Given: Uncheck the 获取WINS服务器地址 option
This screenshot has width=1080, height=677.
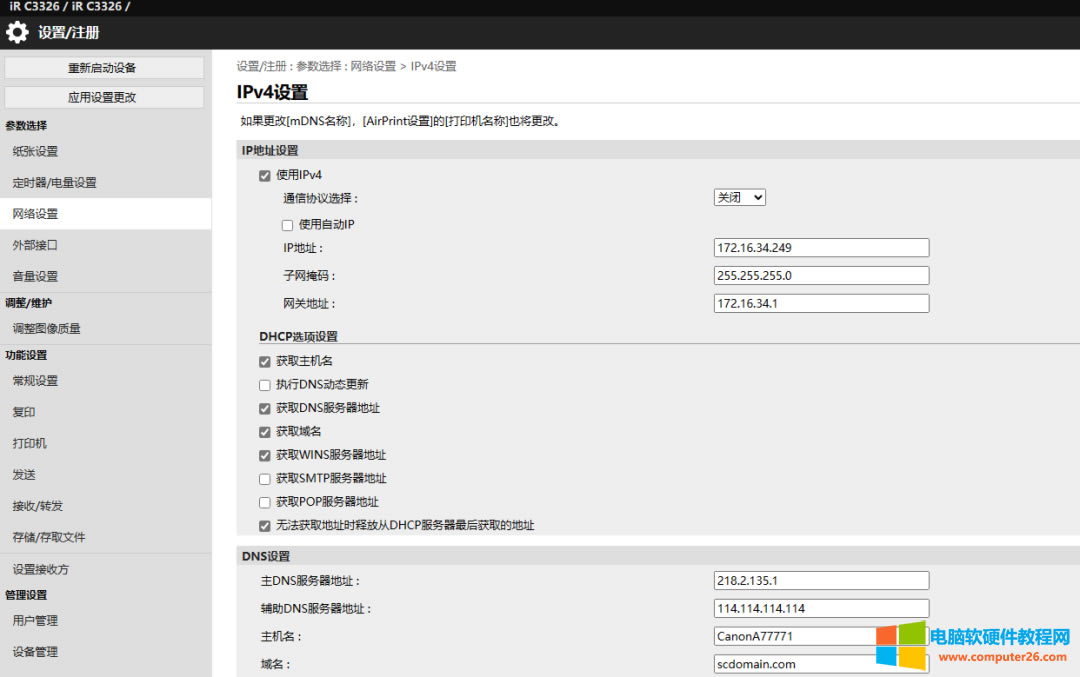Looking at the screenshot, I should point(265,455).
